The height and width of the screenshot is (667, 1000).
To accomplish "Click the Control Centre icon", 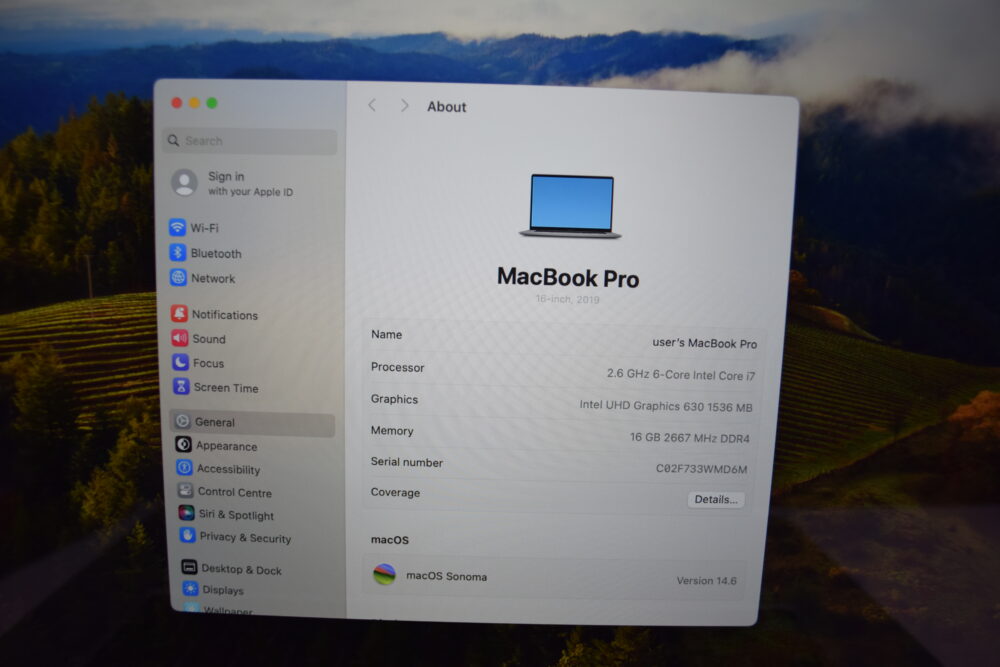I will tap(186, 490).
